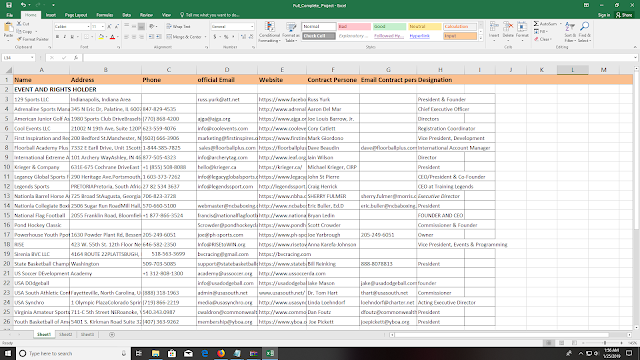The height and width of the screenshot is (360, 640).
Task: Increase font size with the larger A icon
Action: 109,27
